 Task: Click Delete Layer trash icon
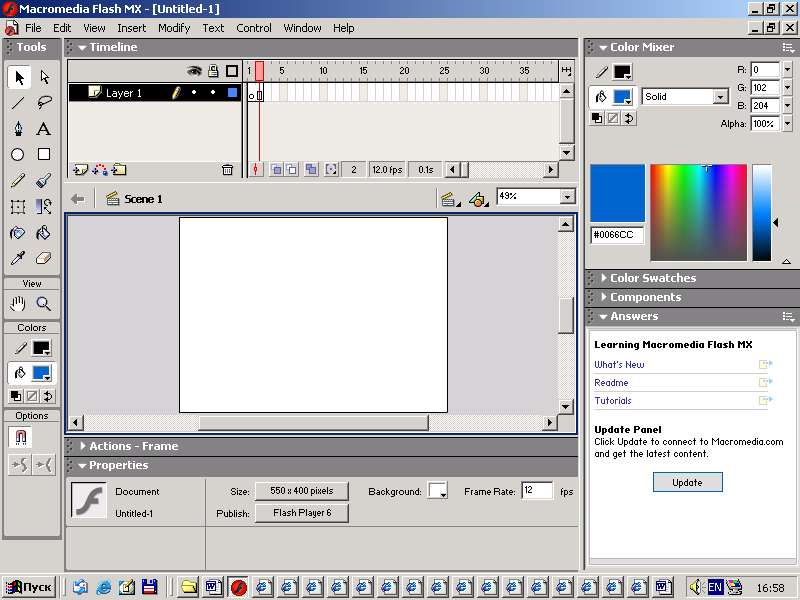coord(228,169)
